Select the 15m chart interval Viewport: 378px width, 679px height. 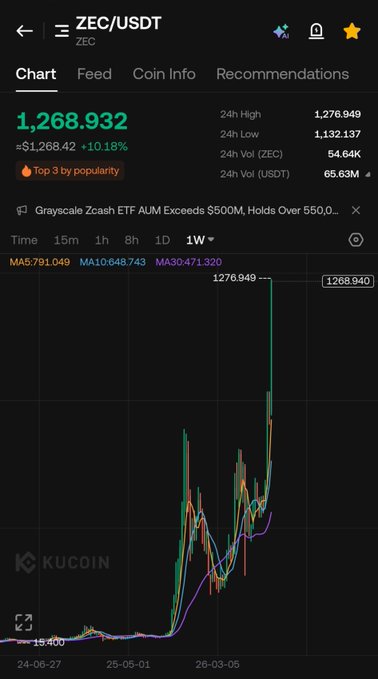66,240
